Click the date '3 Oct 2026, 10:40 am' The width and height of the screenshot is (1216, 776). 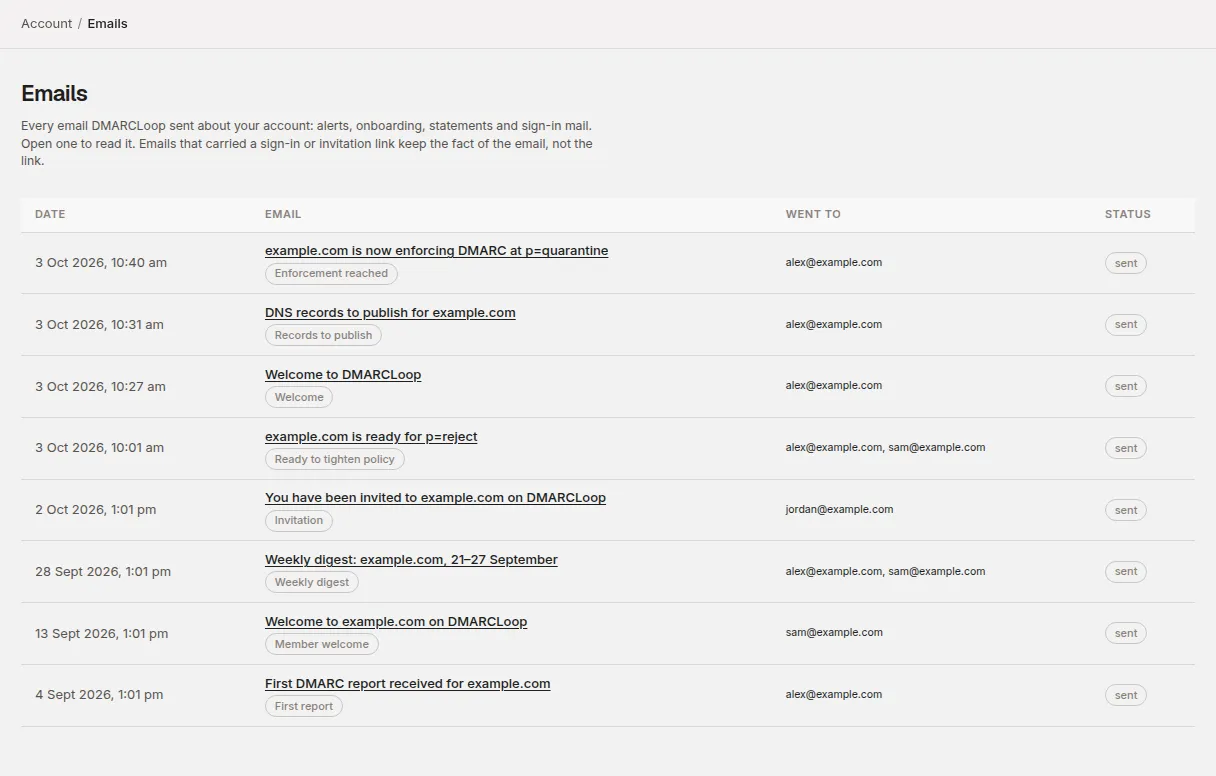click(x=101, y=263)
